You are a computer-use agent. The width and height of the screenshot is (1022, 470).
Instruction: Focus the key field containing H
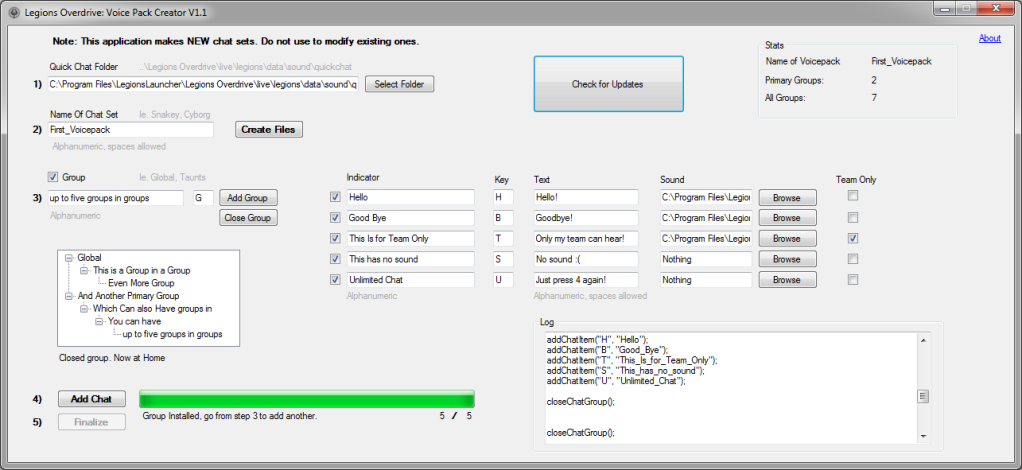point(503,197)
